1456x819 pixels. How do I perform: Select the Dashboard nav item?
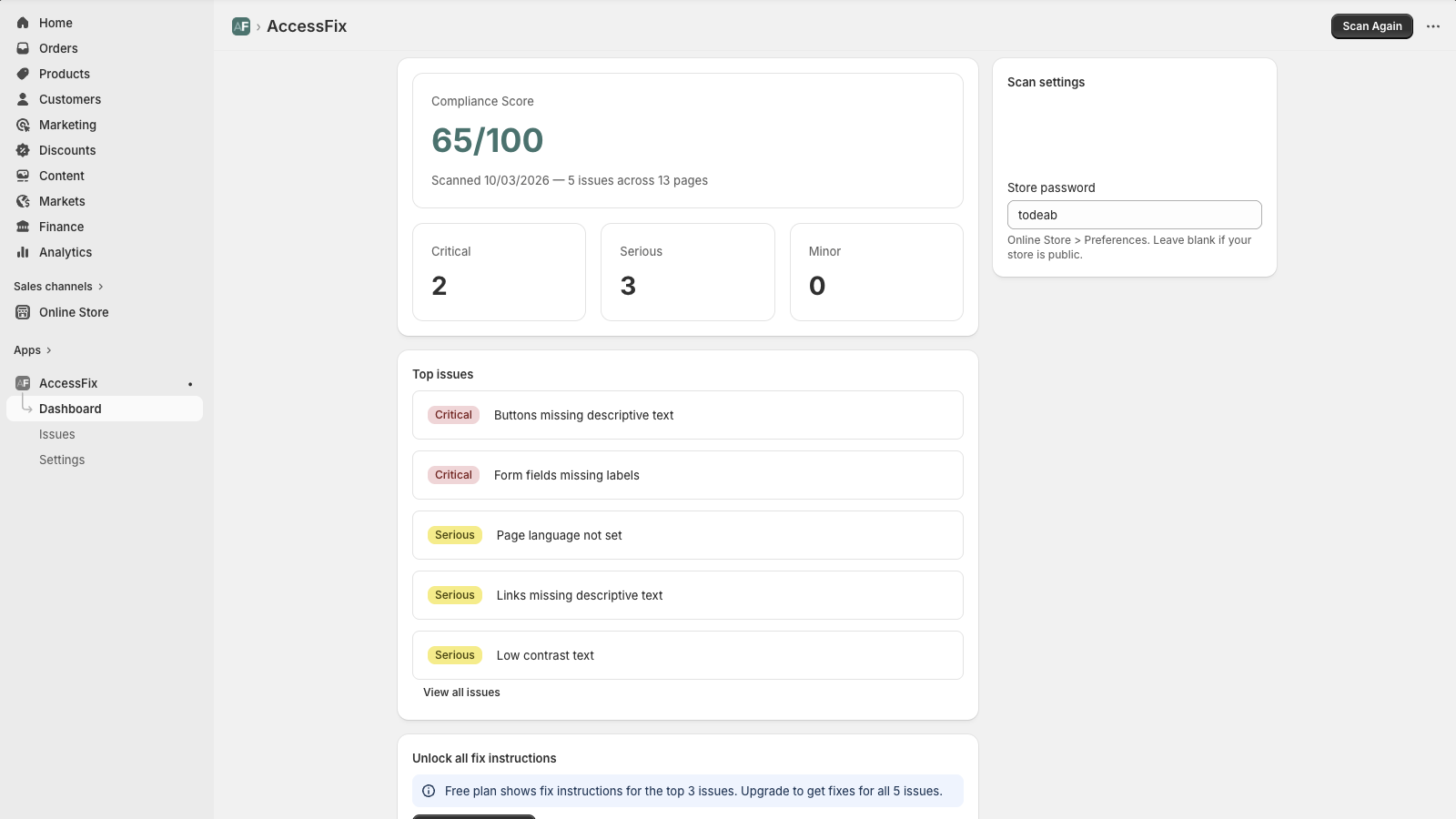point(70,409)
